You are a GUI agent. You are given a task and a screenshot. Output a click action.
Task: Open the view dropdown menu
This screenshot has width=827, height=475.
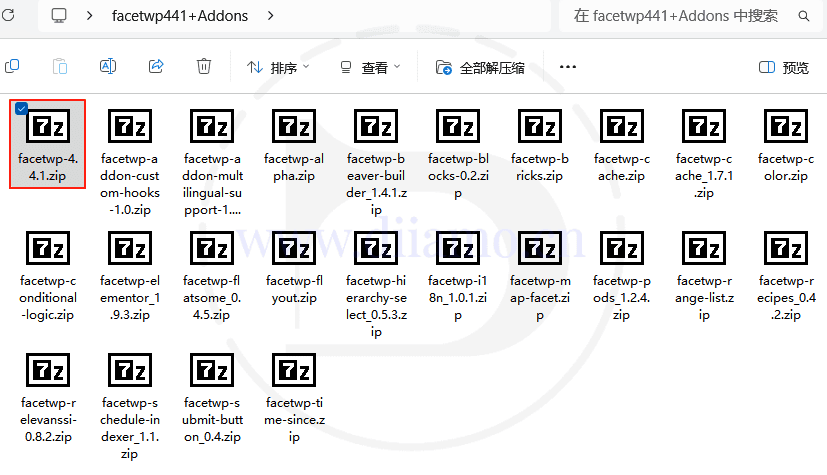pos(369,67)
